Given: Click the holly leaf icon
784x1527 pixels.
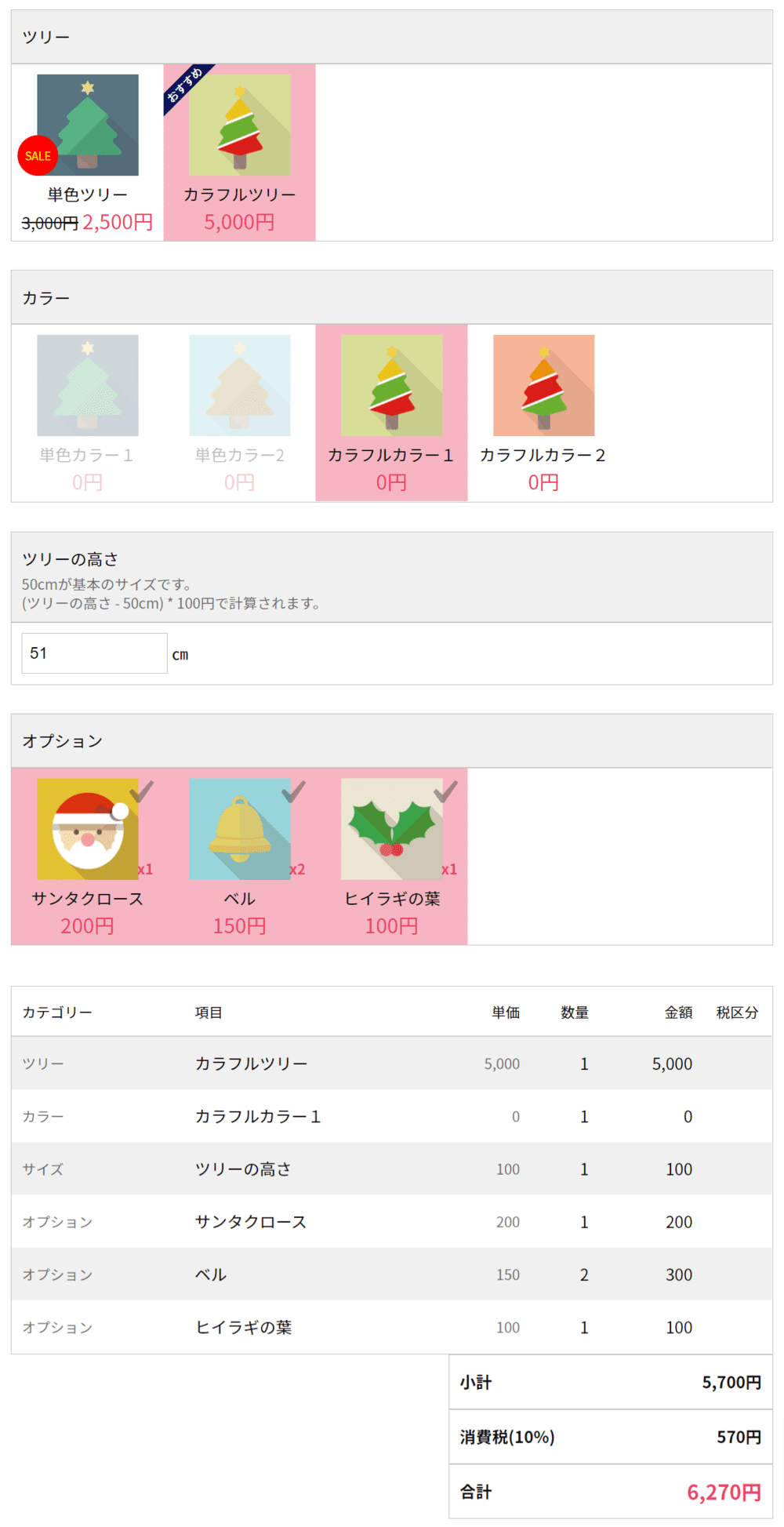Looking at the screenshot, I should 392,829.
